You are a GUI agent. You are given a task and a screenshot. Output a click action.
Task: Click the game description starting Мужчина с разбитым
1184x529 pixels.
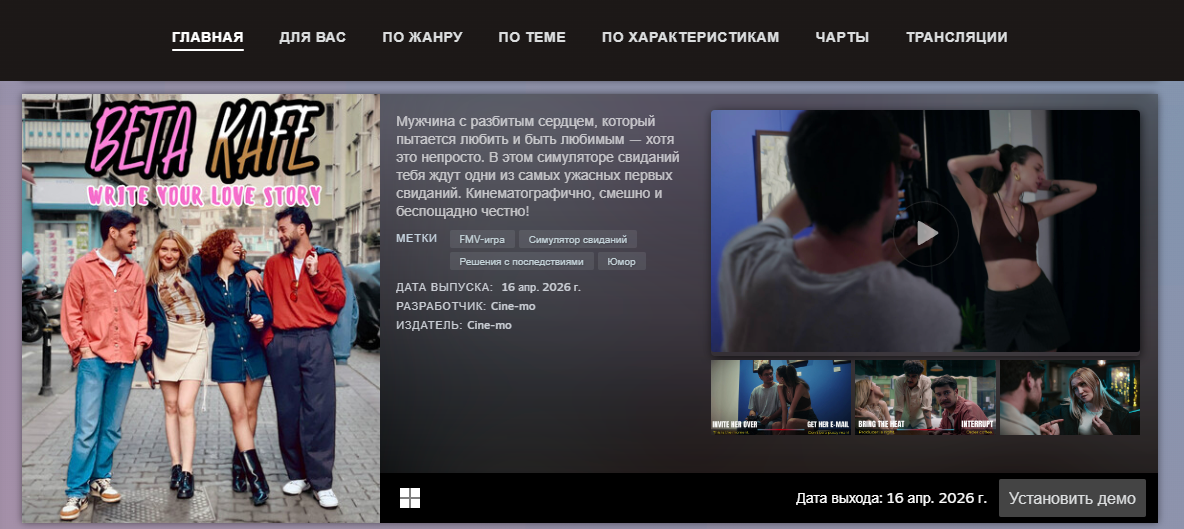537,166
